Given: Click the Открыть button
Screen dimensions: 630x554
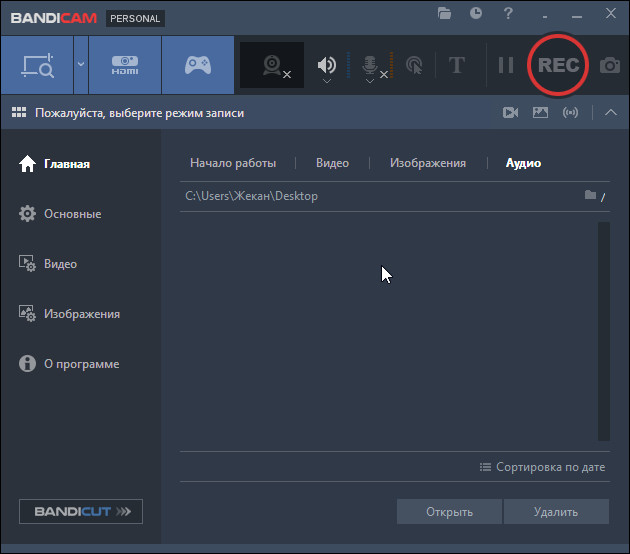Looking at the screenshot, I should coord(449,512).
